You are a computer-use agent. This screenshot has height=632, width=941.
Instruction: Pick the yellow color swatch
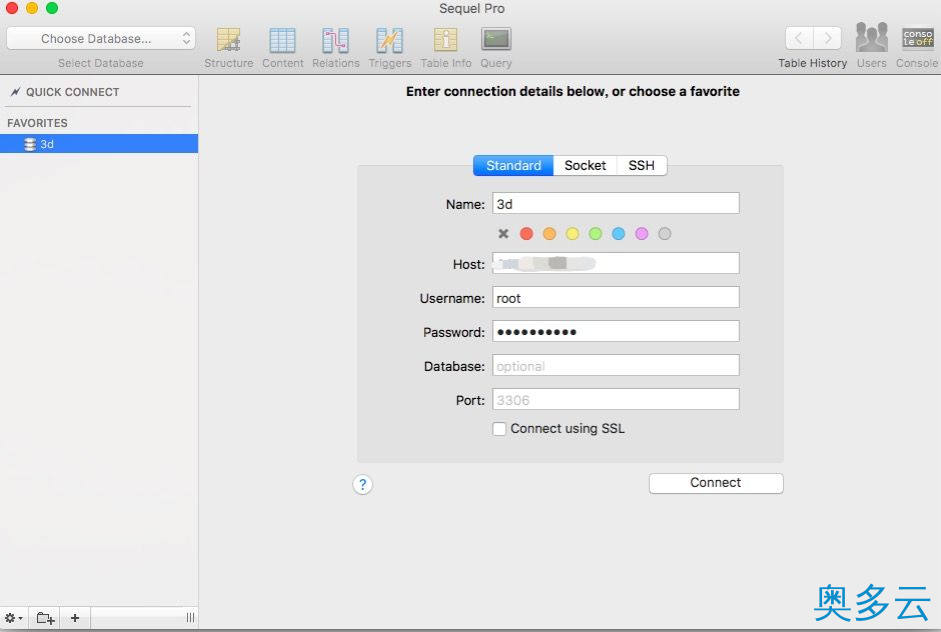tap(573, 233)
